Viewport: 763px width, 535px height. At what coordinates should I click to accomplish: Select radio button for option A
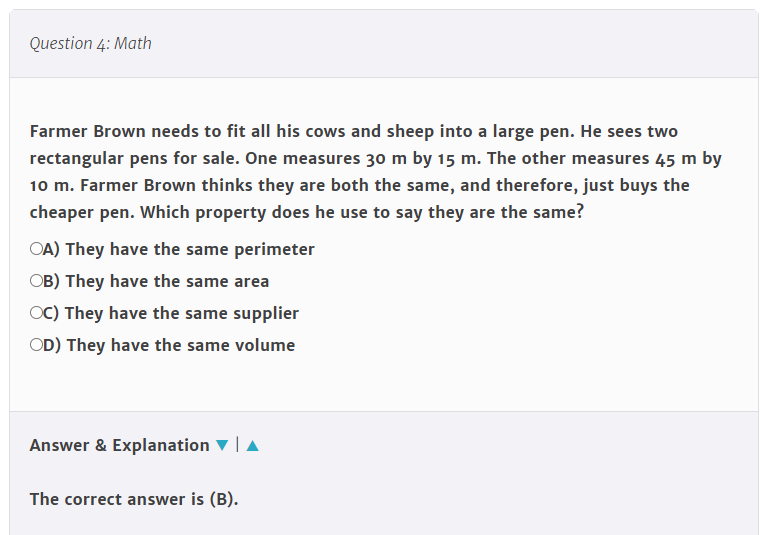coord(36,249)
